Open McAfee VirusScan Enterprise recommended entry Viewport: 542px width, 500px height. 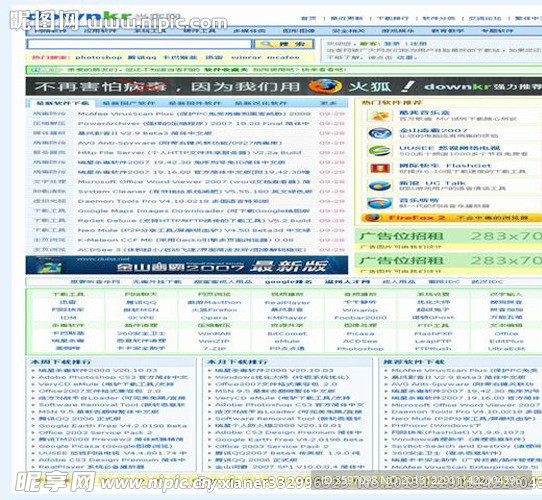465,467
